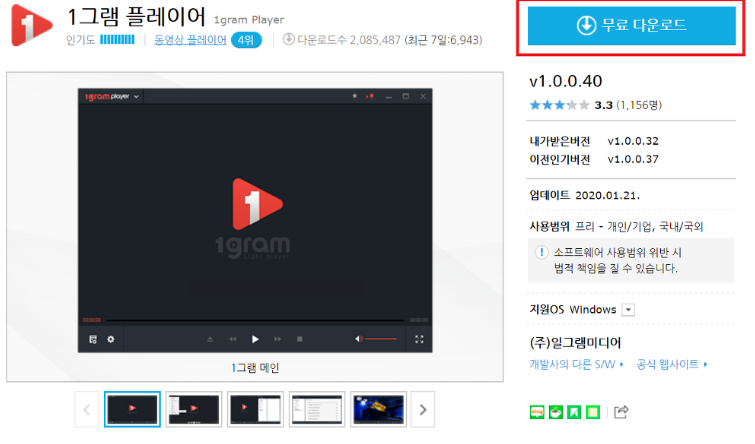This screenshot has height=444, width=755.
Task: Mute with the speaker icon in the player
Action: (359, 339)
